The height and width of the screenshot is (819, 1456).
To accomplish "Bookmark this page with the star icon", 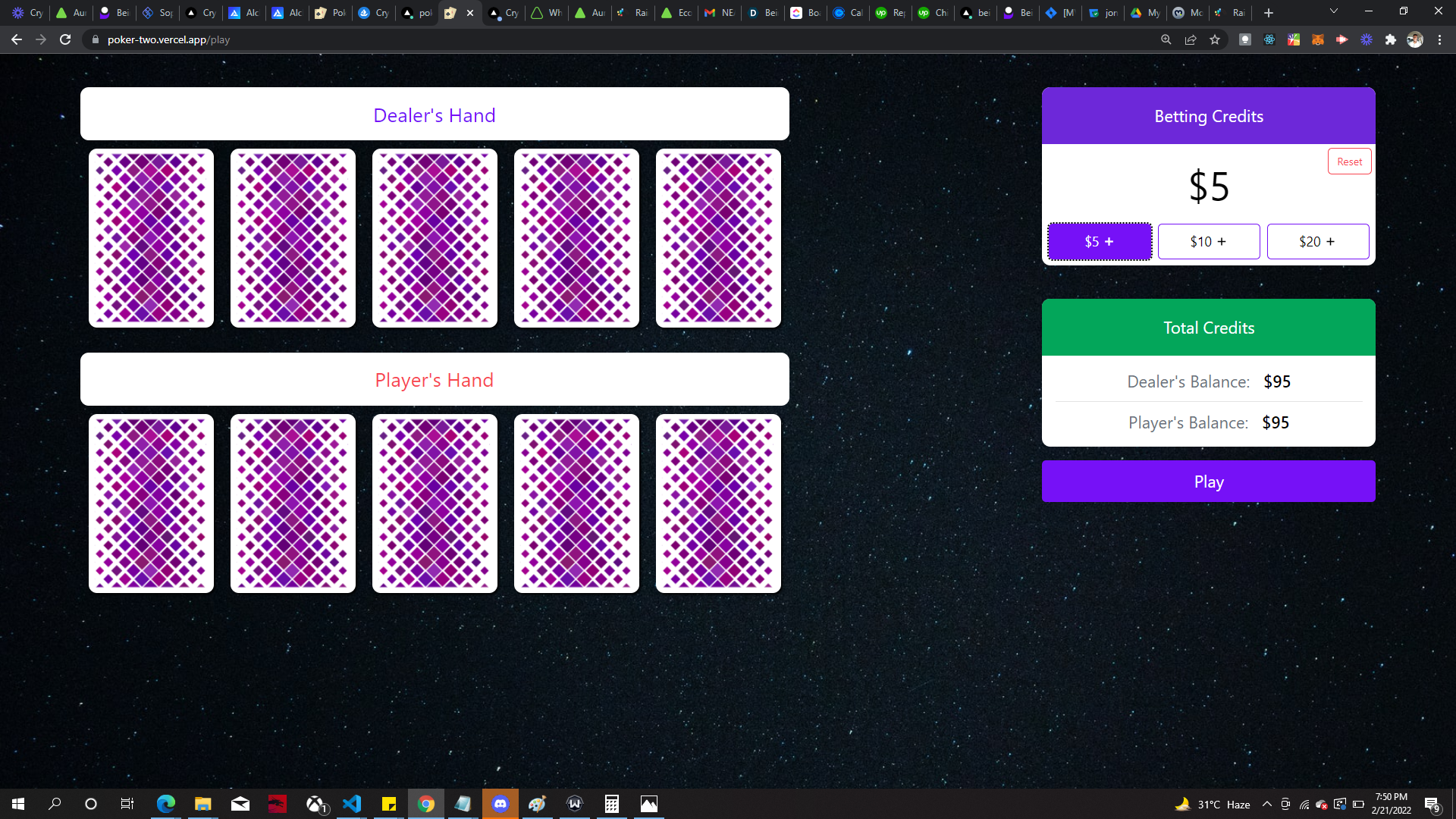I will tap(1215, 39).
